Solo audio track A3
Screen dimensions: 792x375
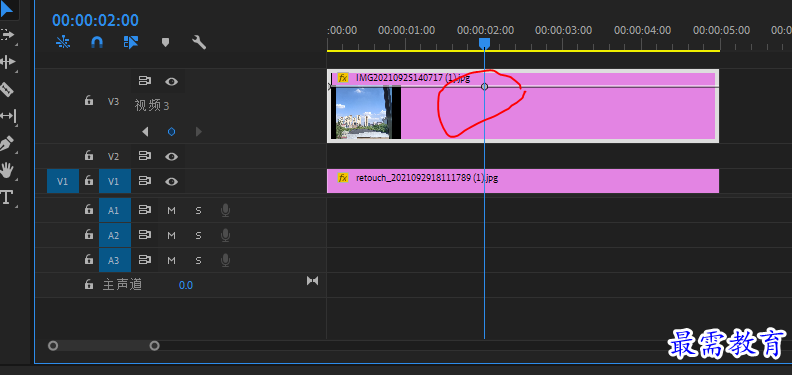(x=199, y=261)
